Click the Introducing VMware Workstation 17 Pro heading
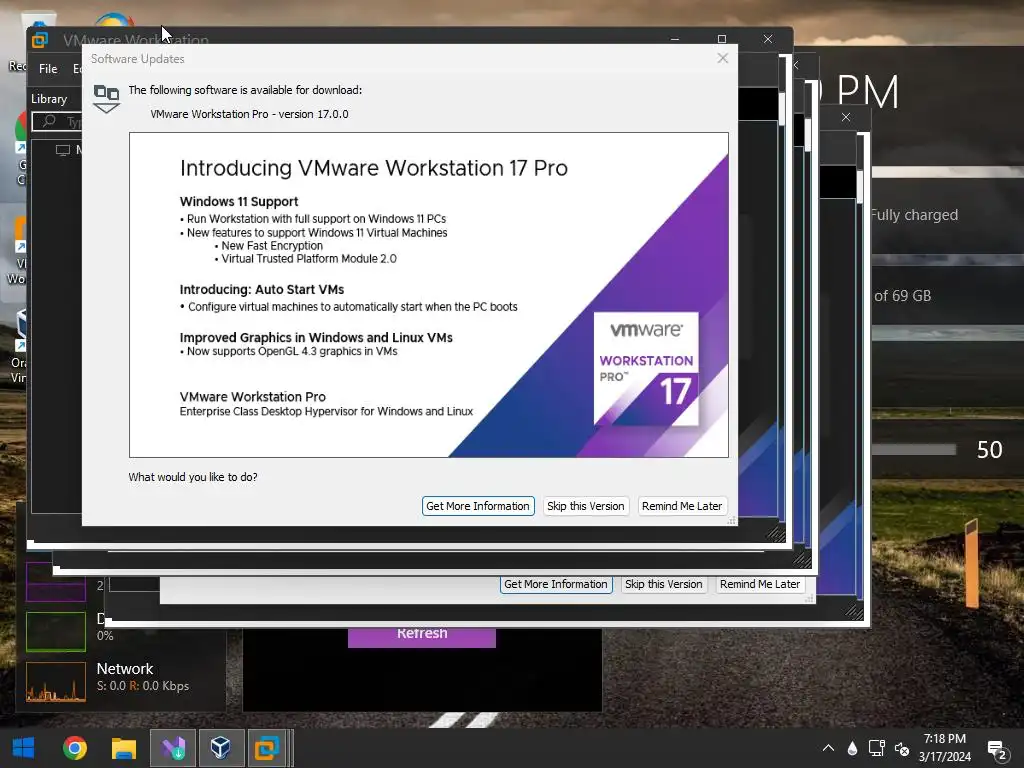The image size is (1024, 768). (x=374, y=168)
